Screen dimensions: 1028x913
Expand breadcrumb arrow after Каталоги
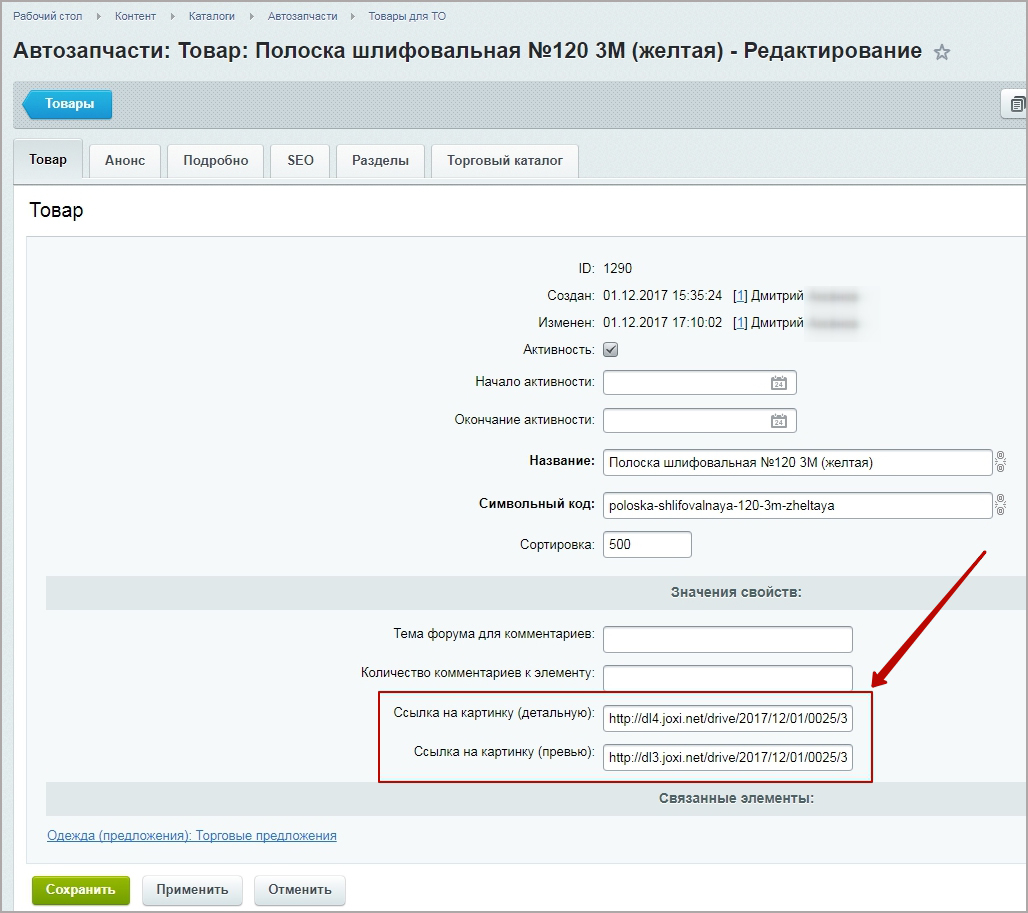(251, 17)
